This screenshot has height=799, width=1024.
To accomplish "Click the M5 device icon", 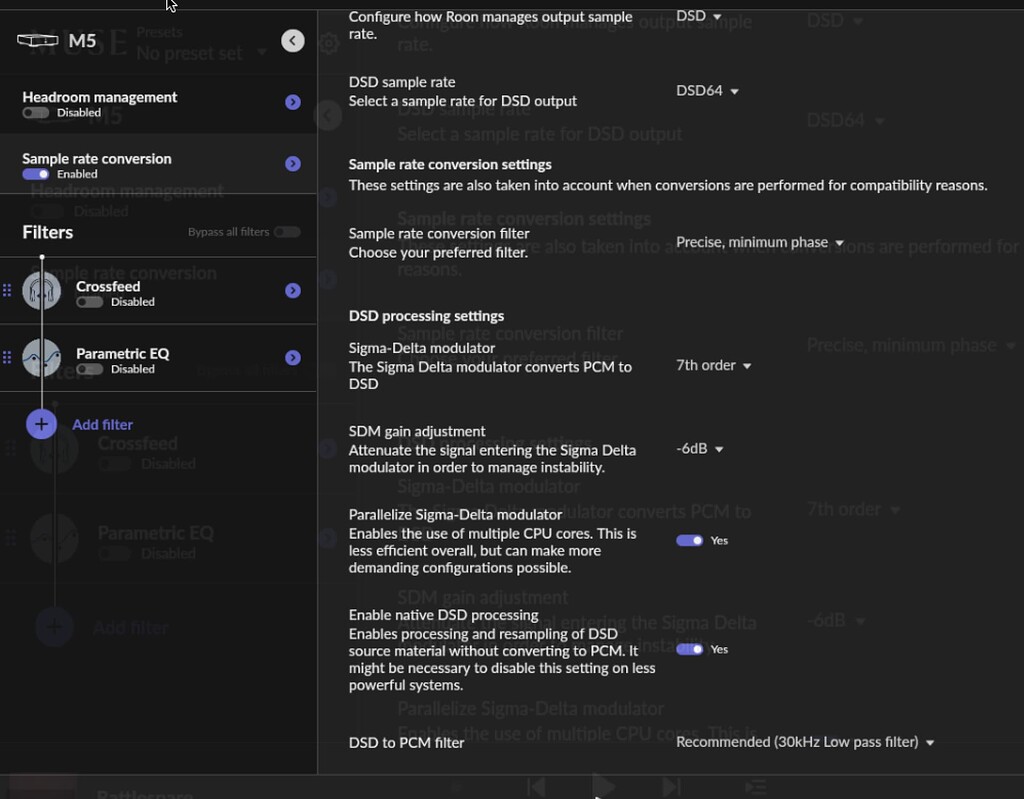I will pyautogui.click(x=37, y=38).
